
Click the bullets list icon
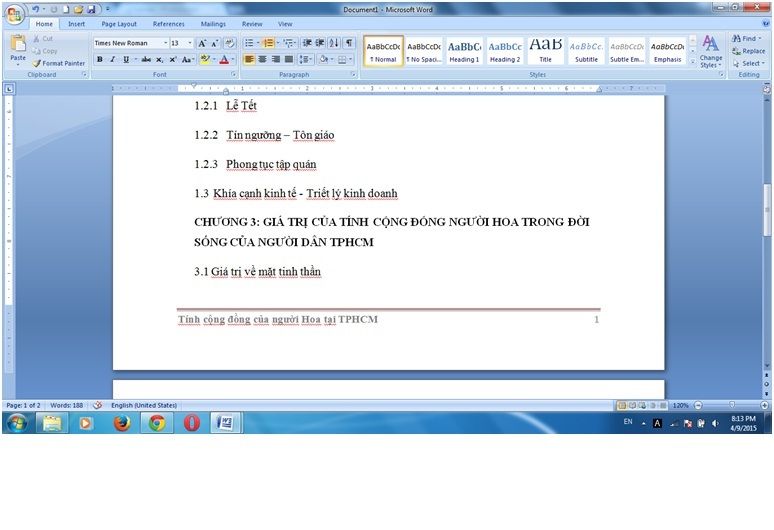point(249,43)
